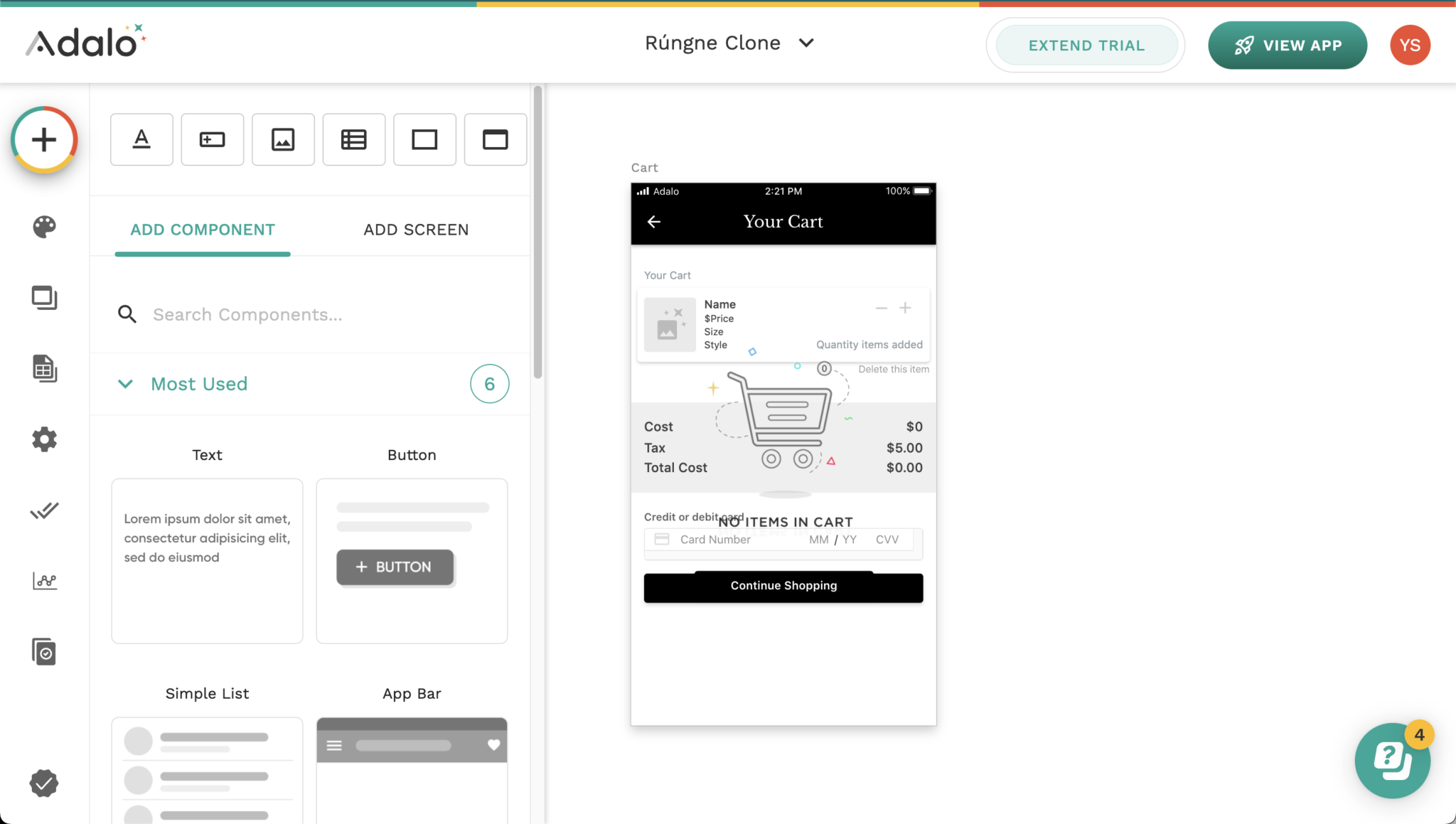Open the Branding palette icon
Image resolution: width=1456 pixels, height=824 pixels.
pos(44,227)
